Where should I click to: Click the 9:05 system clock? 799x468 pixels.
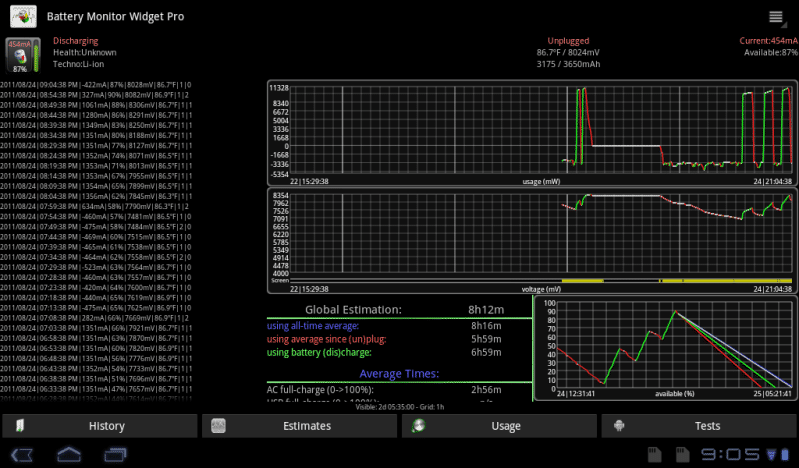730,454
